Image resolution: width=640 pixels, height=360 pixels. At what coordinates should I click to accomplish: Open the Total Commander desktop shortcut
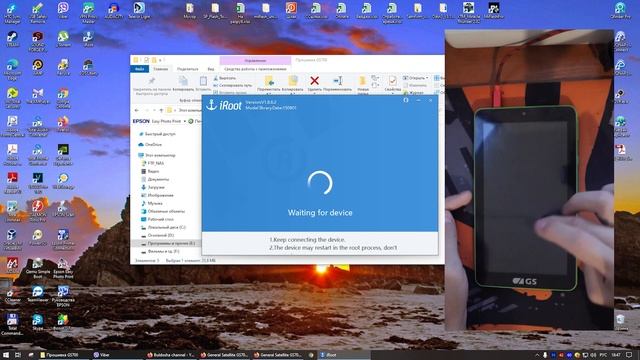click(12, 324)
